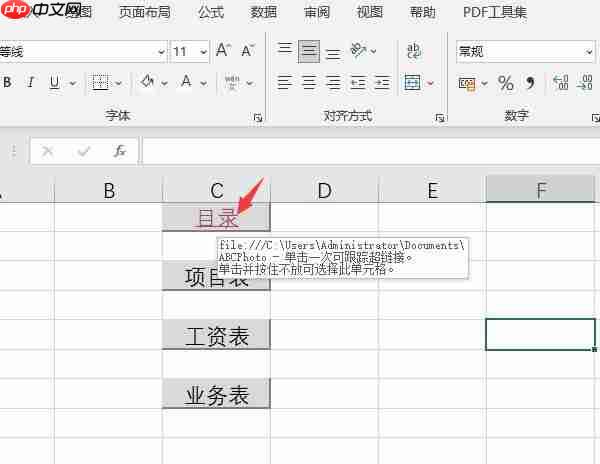Click the formula bar Cancel X icon
The height and width of the screenshot is (464, 600).
click(47, 151)
